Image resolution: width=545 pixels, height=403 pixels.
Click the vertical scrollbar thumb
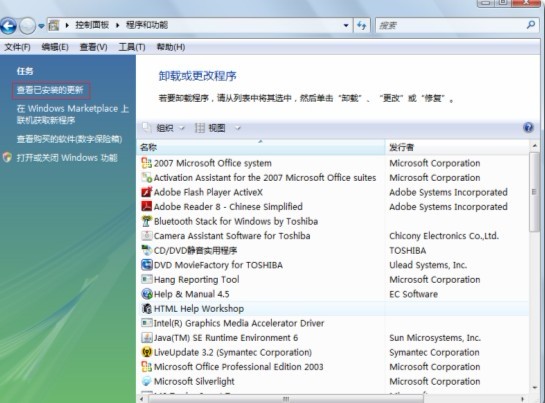tap(534, 192)
